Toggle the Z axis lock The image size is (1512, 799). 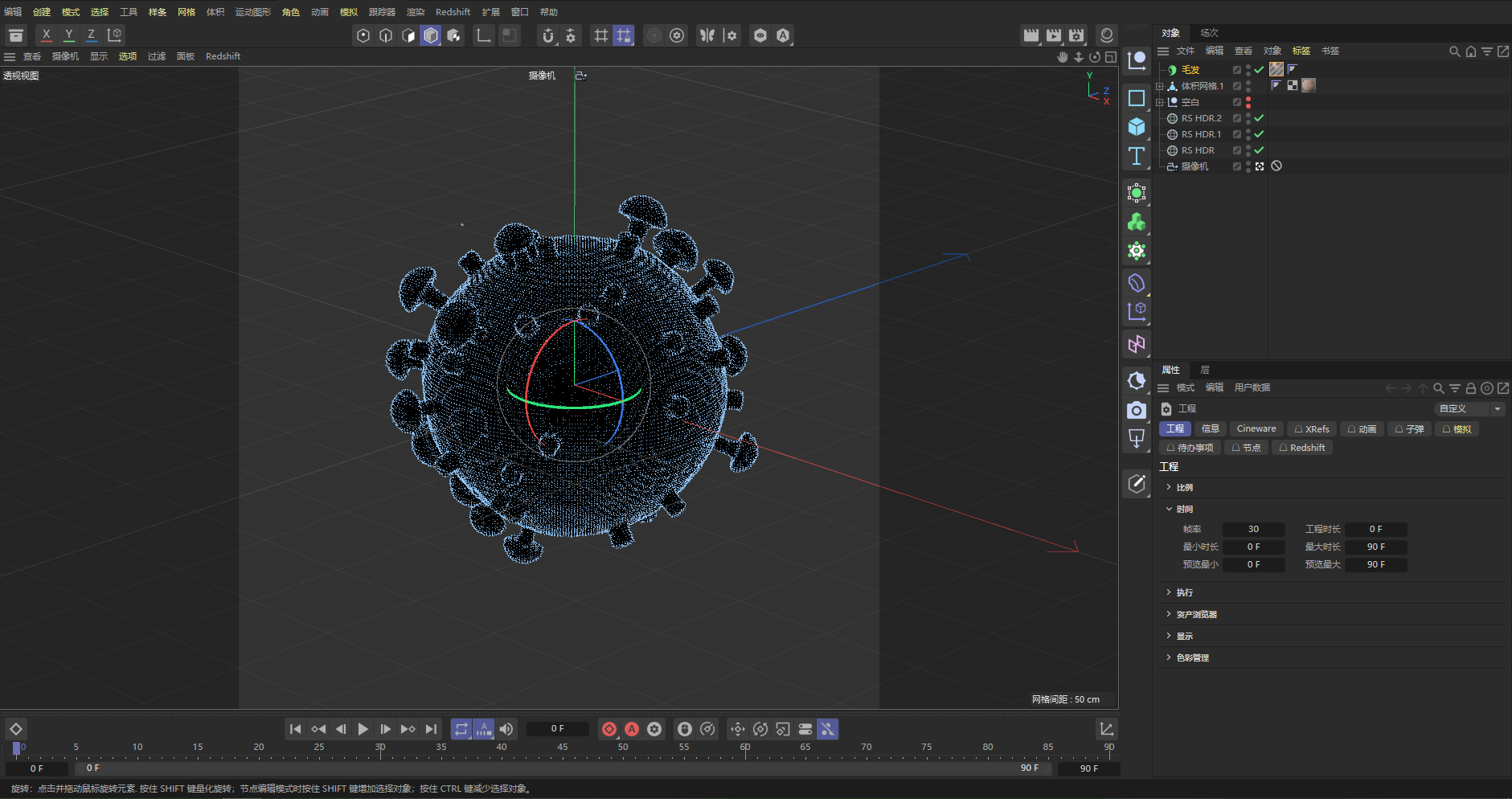click(92, 35)
